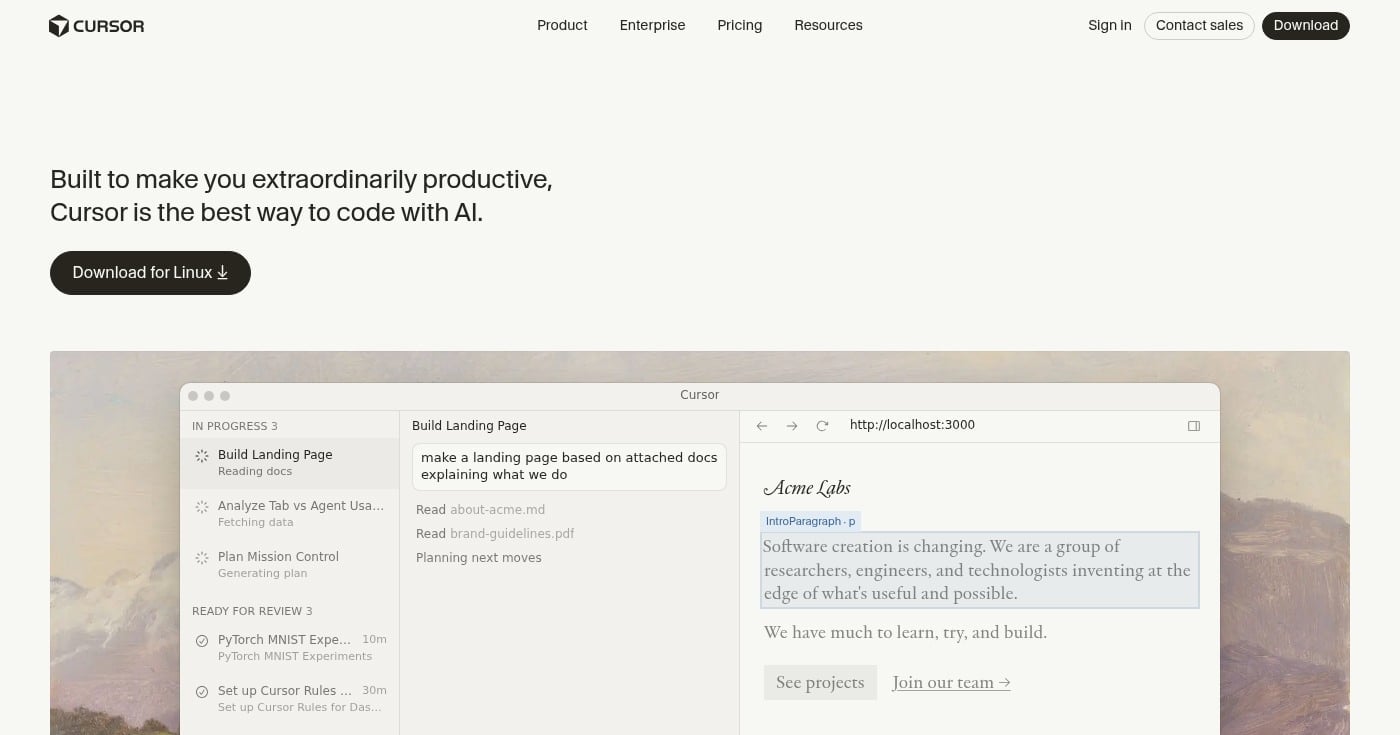The height and width of the screenshot is (735, 1400).
Task: Click the Cursor shield logo
Action: tap(60, 25)
